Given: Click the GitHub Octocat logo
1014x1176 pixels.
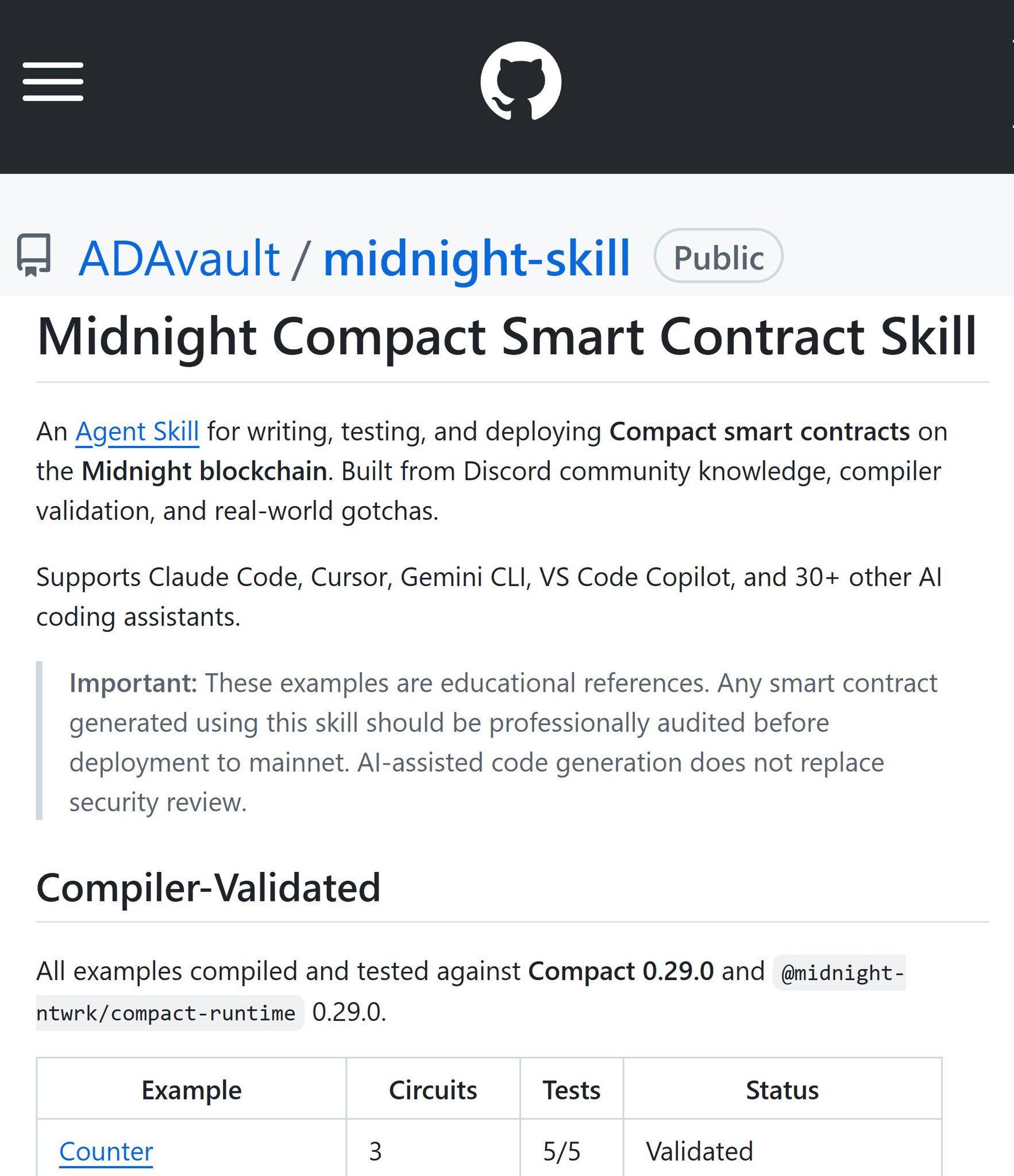Looking at the screenshot, I should 521,81.
